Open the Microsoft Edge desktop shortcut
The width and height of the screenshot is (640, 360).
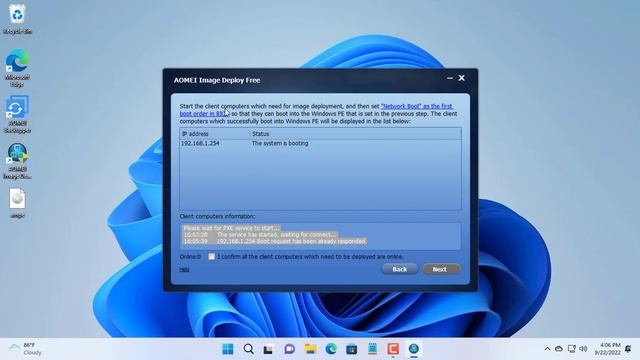(17, 68)
